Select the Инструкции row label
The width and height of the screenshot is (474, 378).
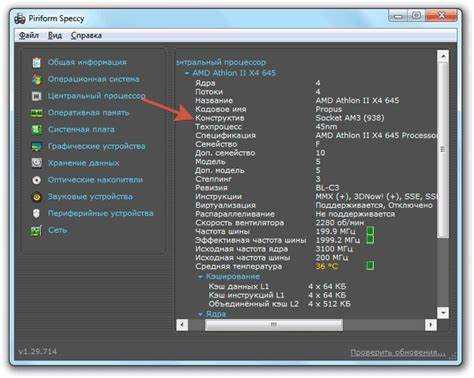[x=218, y=197]
